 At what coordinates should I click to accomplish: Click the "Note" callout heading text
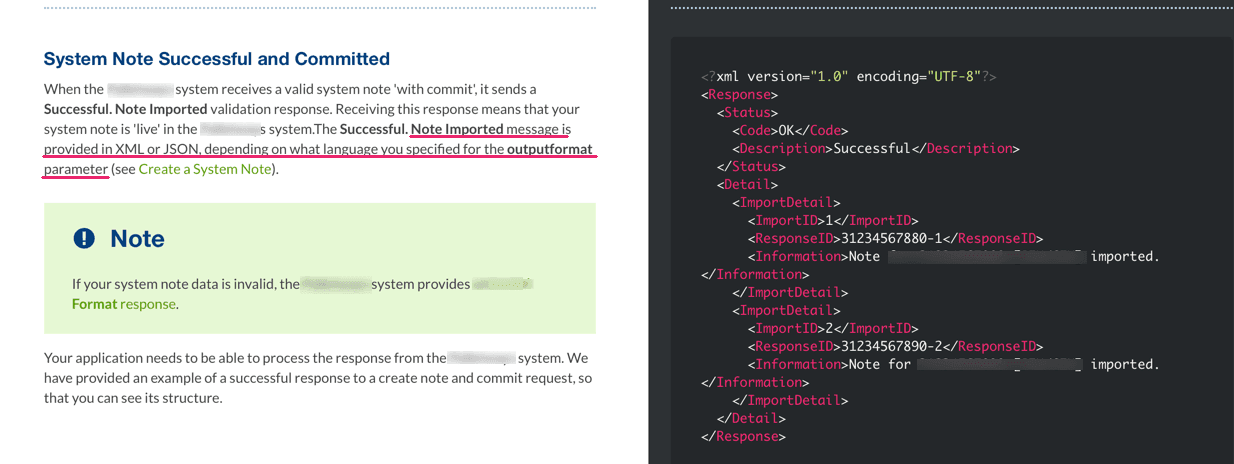pos(137,239)
